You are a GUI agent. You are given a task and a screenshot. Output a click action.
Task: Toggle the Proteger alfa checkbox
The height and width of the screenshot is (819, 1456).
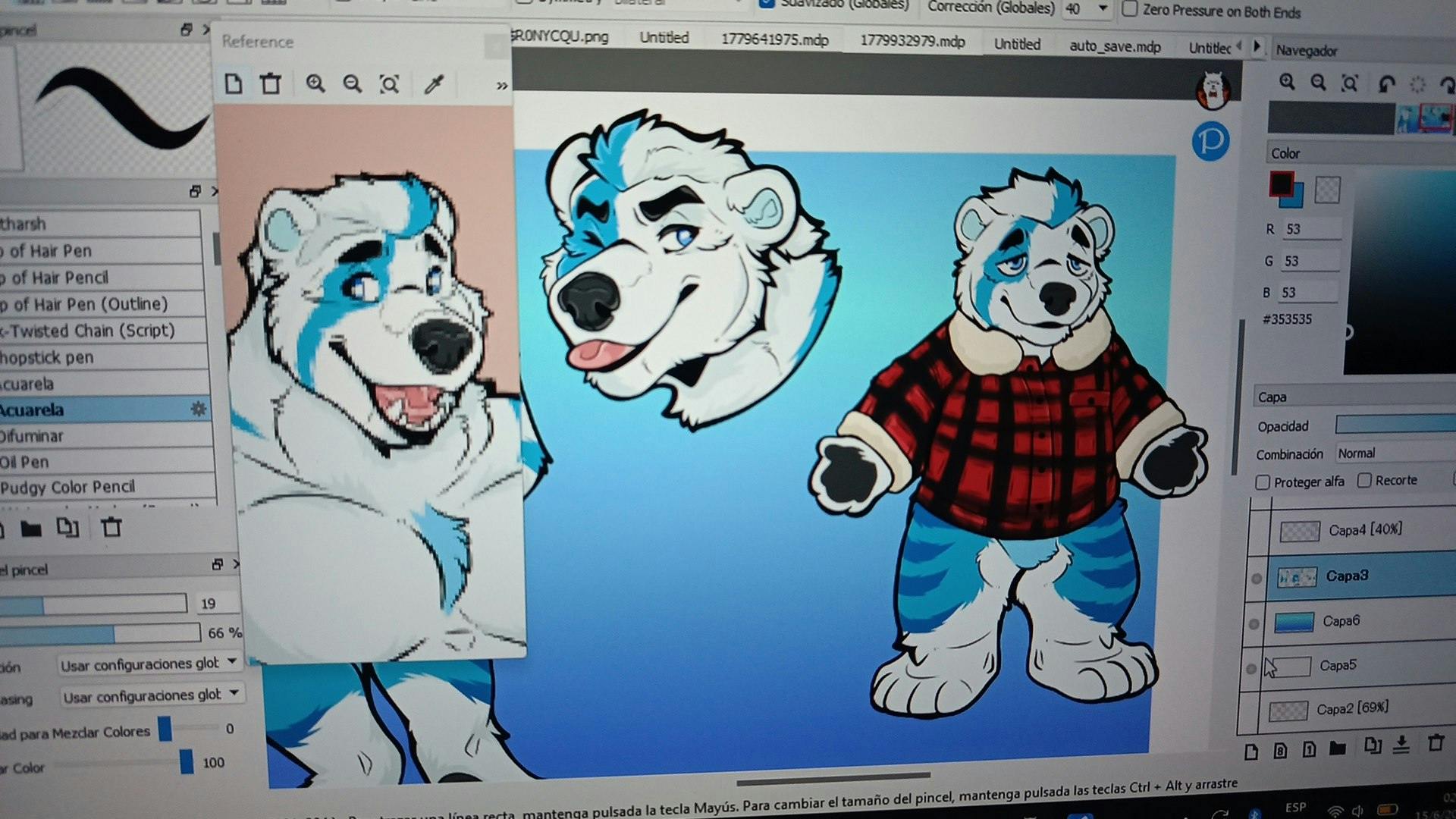tap(1263, 482)
